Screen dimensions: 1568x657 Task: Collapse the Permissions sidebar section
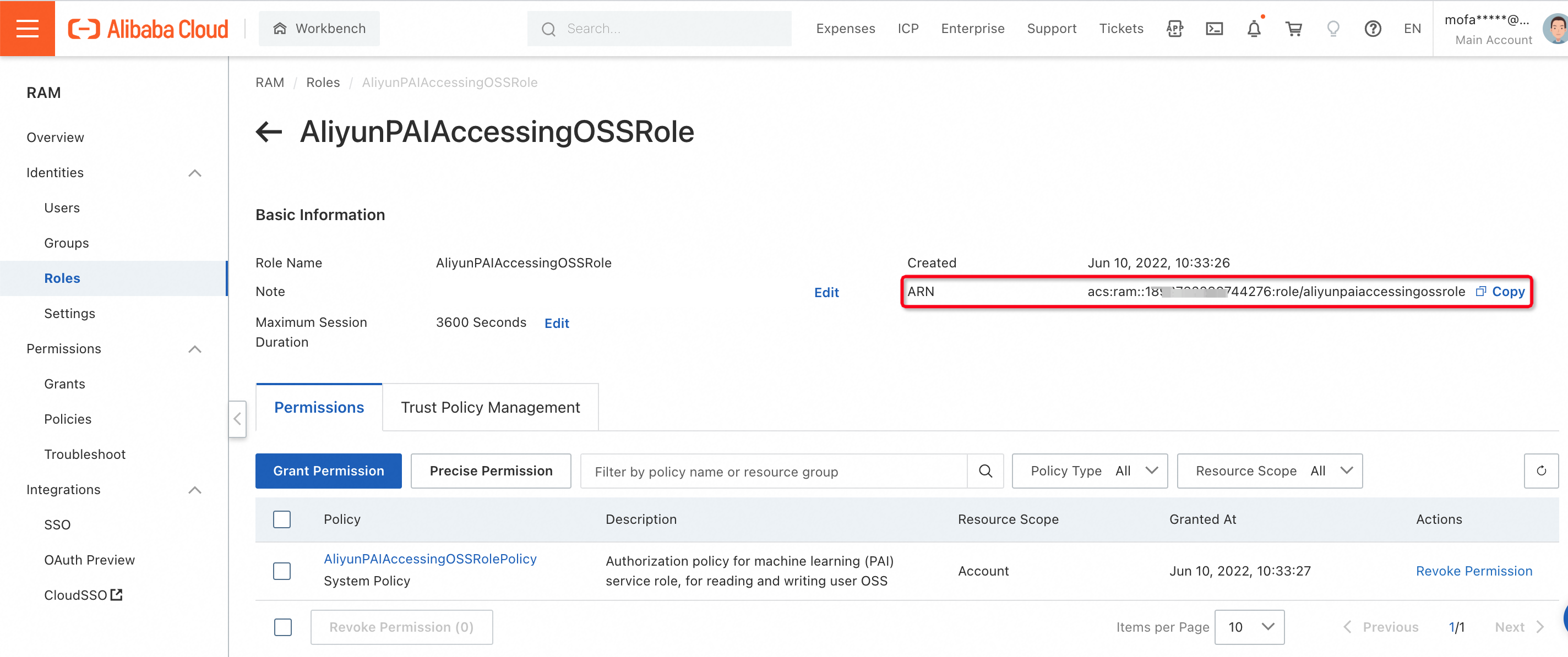point(195,349)
